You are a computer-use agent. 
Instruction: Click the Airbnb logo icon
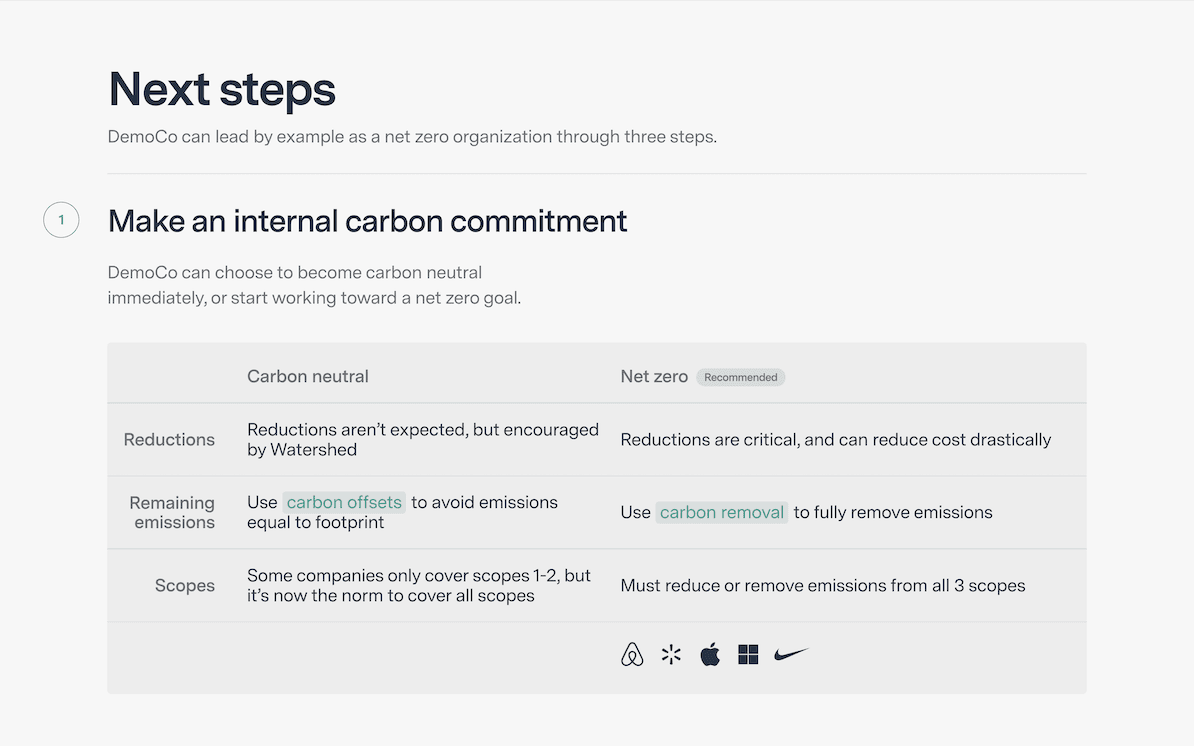[632, 655]
